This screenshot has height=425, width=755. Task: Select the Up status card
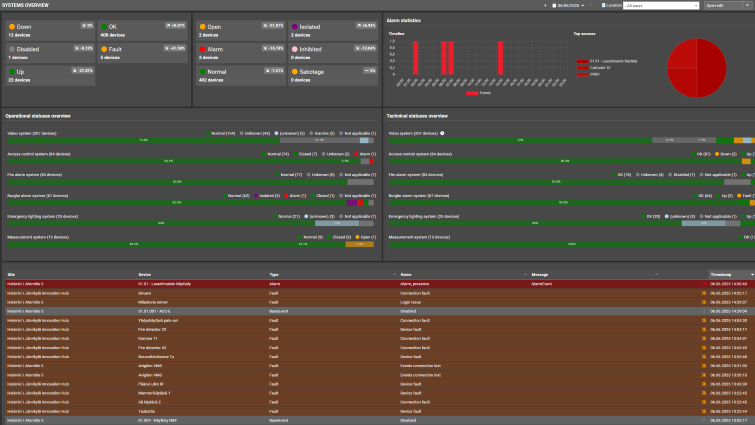(x=50, y=76)
